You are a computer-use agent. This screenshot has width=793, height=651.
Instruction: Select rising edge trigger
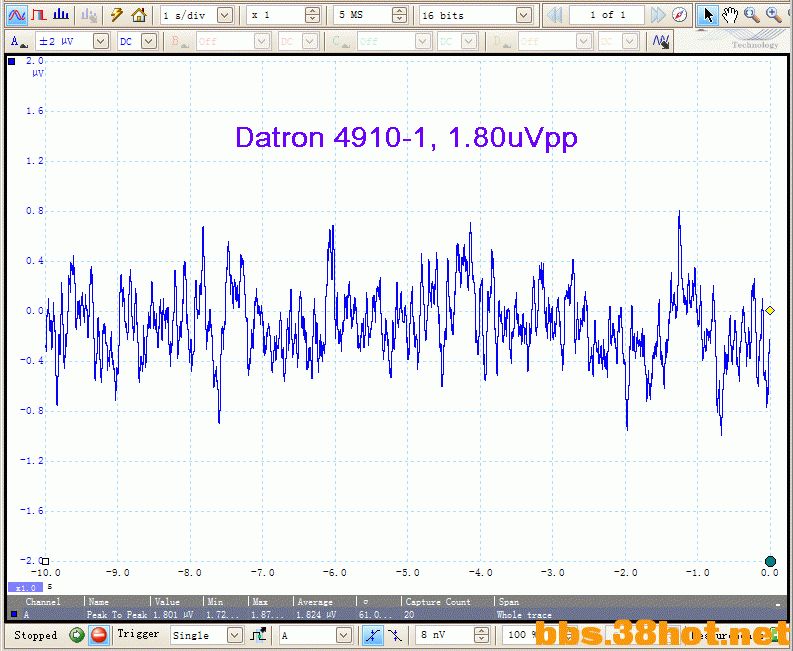(x=373, y=635)
